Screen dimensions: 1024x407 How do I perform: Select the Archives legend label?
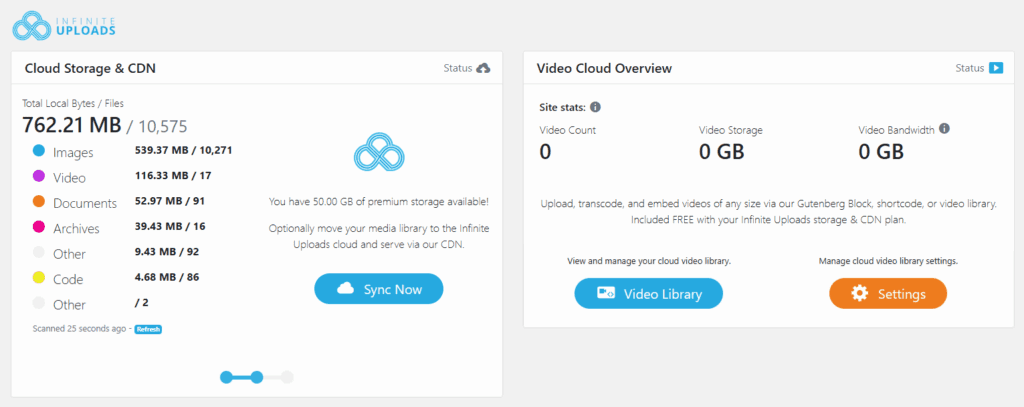[76, 229]
